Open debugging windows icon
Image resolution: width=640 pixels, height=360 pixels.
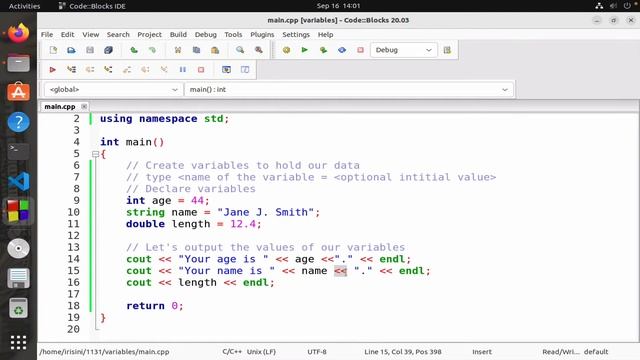click(226, 69)
